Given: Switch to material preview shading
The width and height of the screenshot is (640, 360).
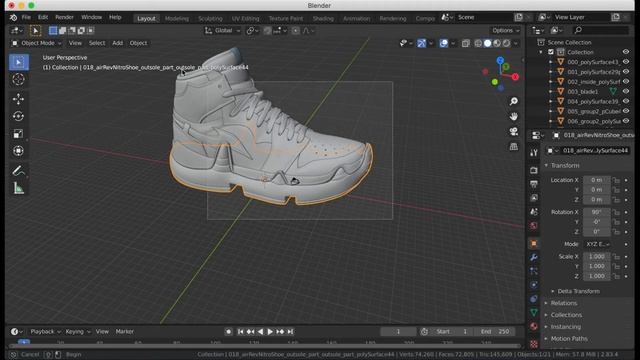Looking at the screenshot, I should (497, 43).
